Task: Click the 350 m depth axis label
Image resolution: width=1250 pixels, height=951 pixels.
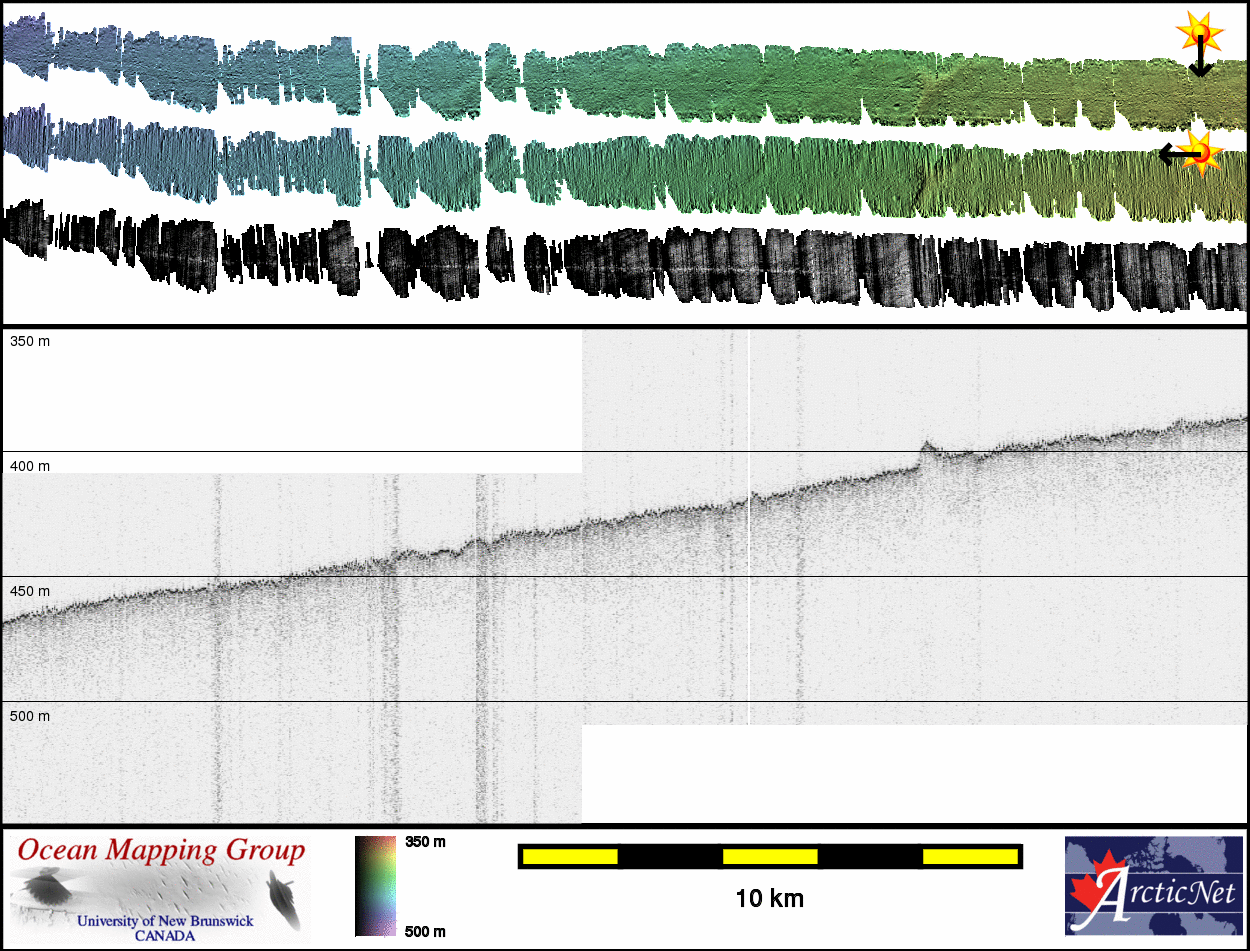Action: 30,342
